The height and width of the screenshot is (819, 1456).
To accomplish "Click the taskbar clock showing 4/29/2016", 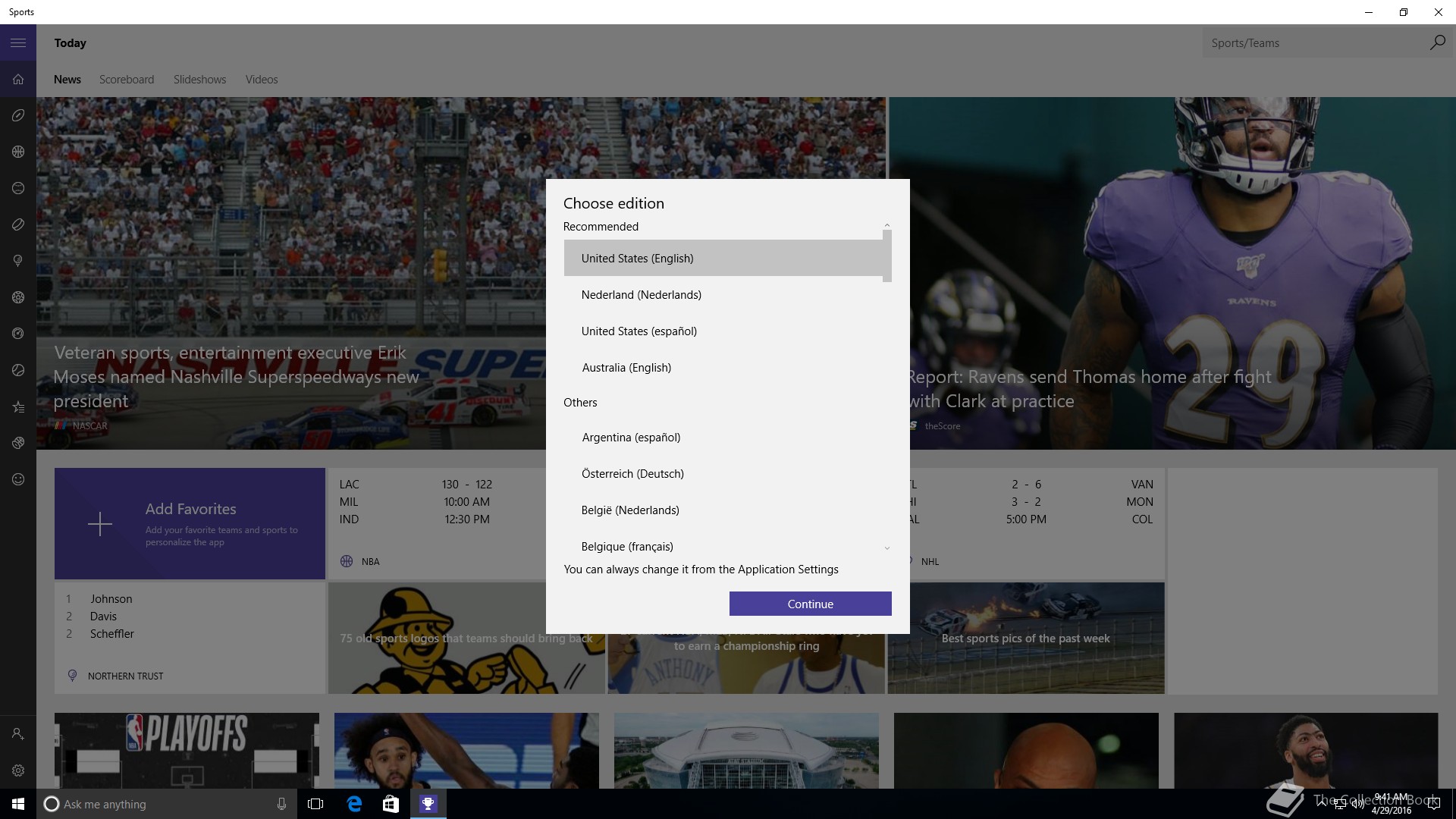I will coord(1391,804).
